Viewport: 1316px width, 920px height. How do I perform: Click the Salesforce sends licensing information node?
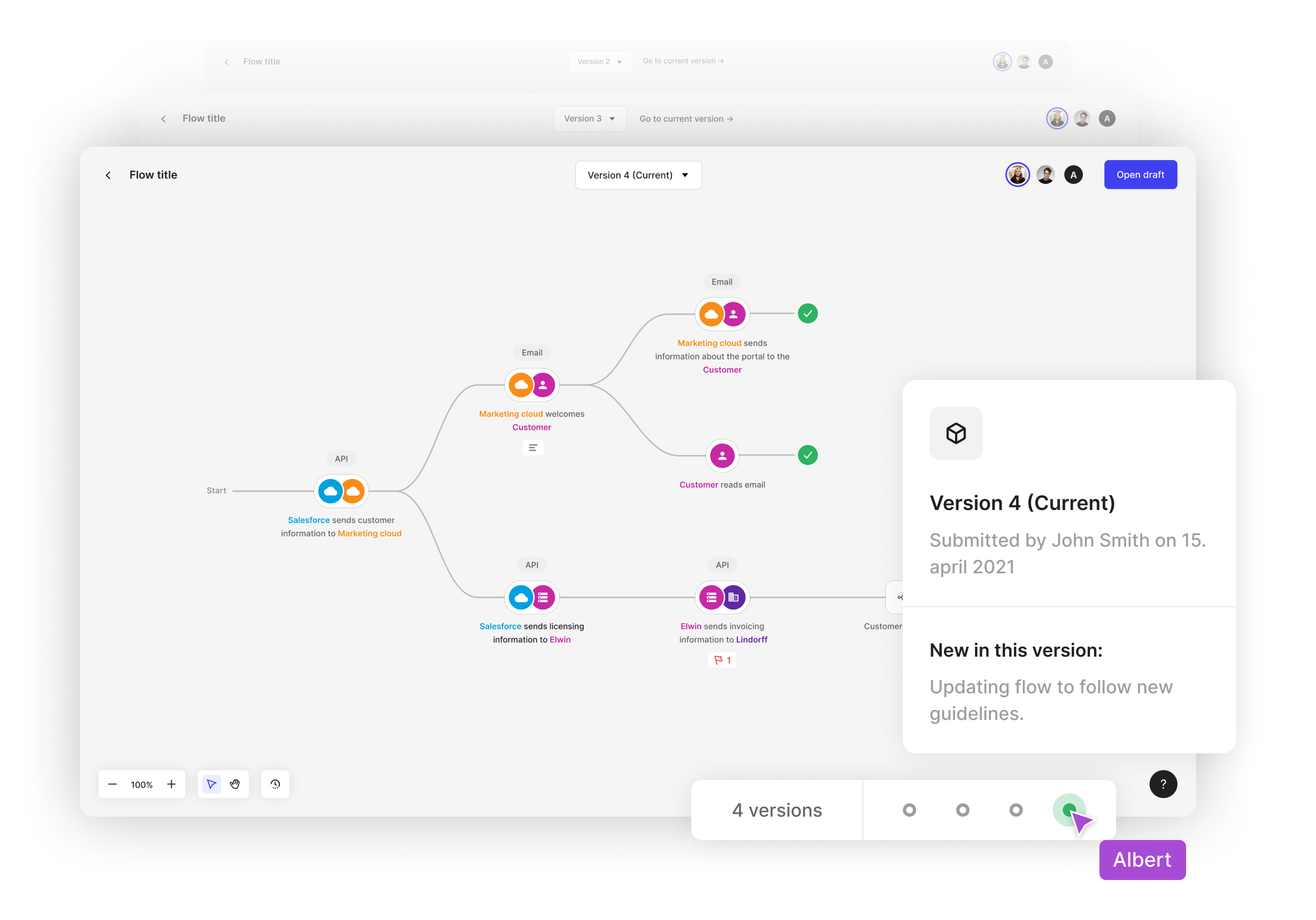[531, 597]
